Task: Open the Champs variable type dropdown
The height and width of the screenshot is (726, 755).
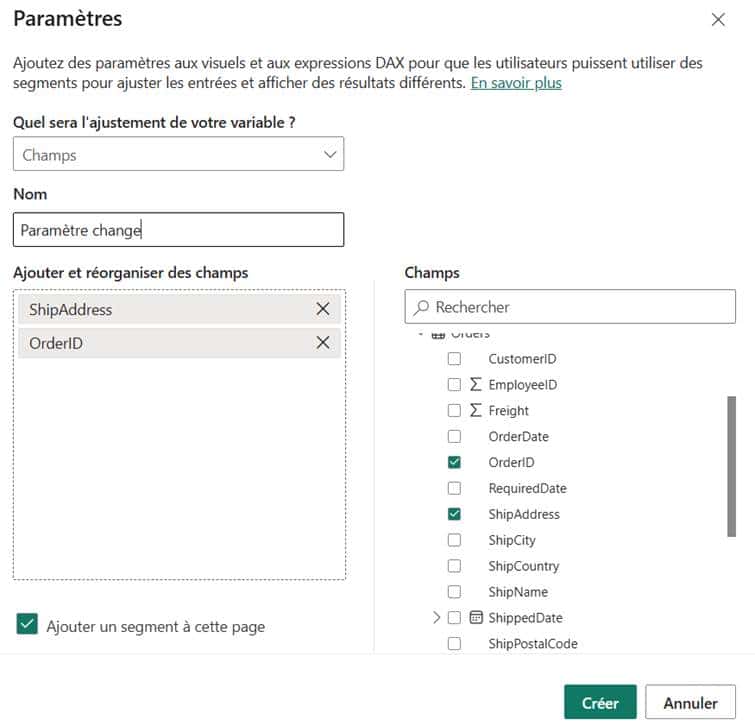Action: coord(179,155)
